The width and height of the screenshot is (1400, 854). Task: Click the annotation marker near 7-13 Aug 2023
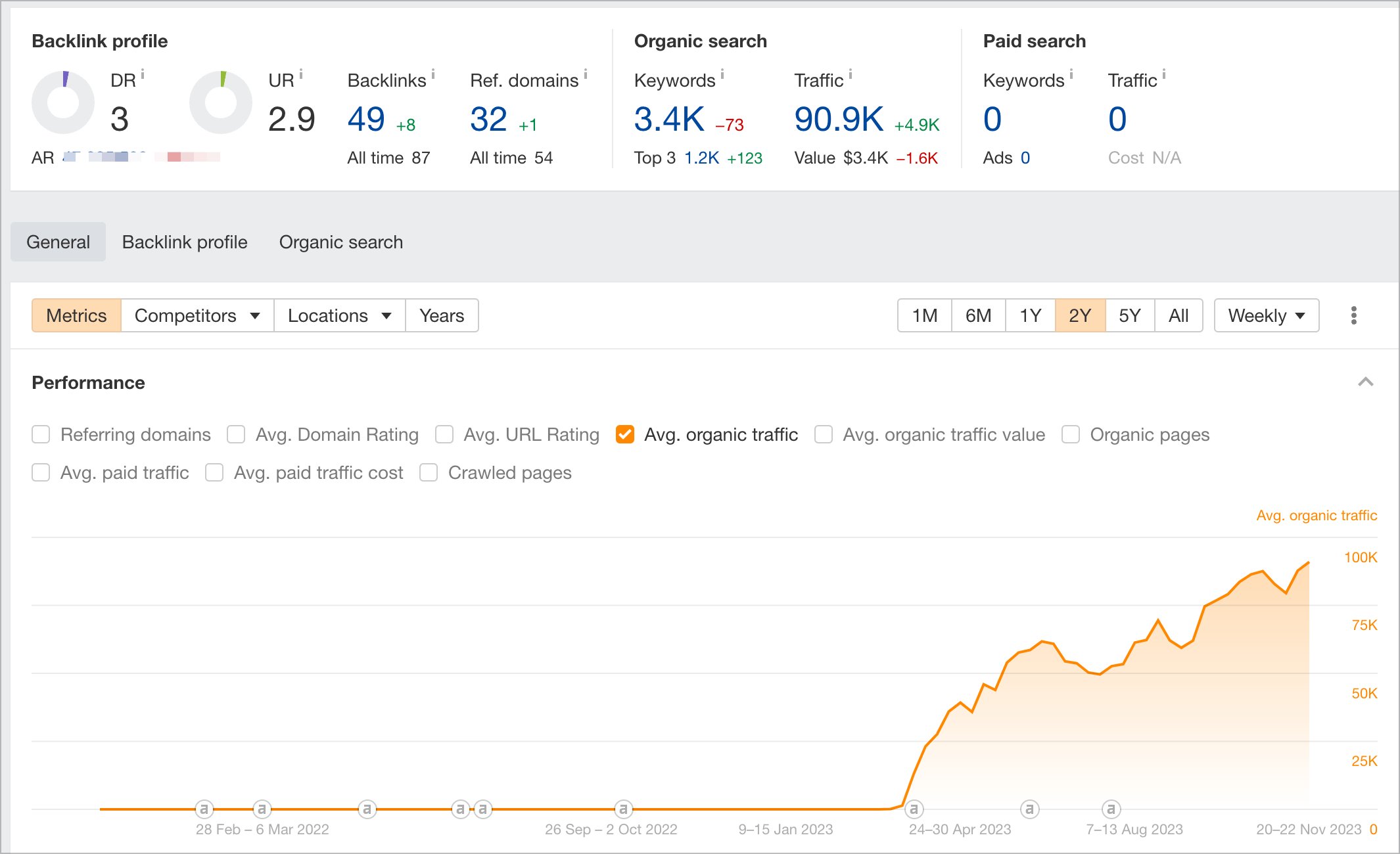tap(1111, 809)
